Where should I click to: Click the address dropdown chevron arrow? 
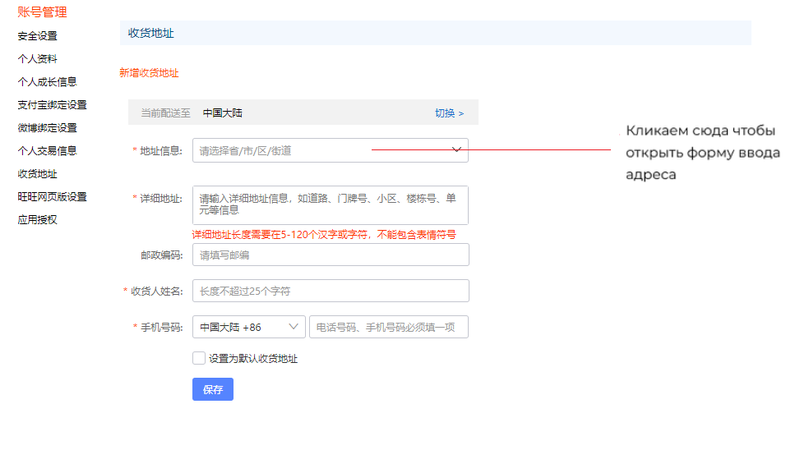coord(457,150)
